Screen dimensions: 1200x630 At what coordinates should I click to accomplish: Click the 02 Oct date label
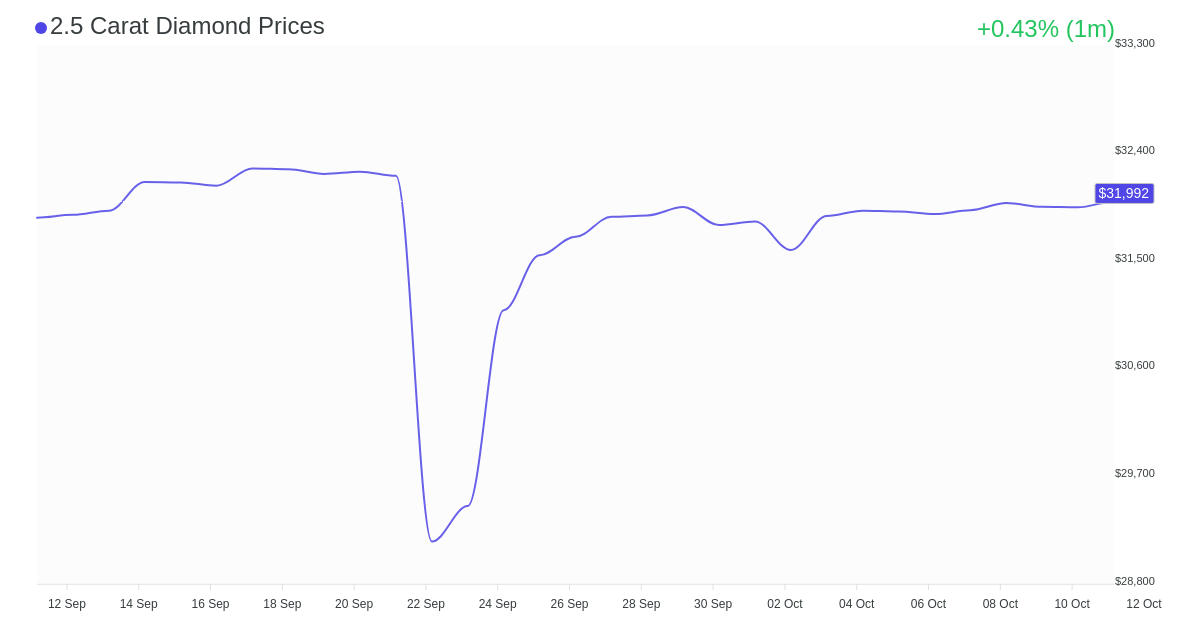point(785,604)
